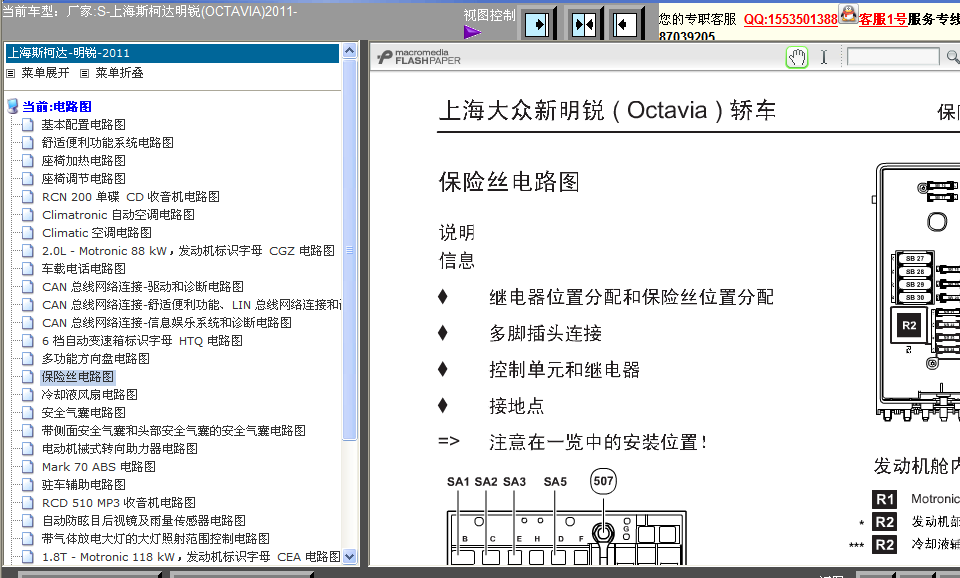Open 电动机械式转向助力器电路图
The width and height of the screenshot is (960, 578).
coord(119,449)
